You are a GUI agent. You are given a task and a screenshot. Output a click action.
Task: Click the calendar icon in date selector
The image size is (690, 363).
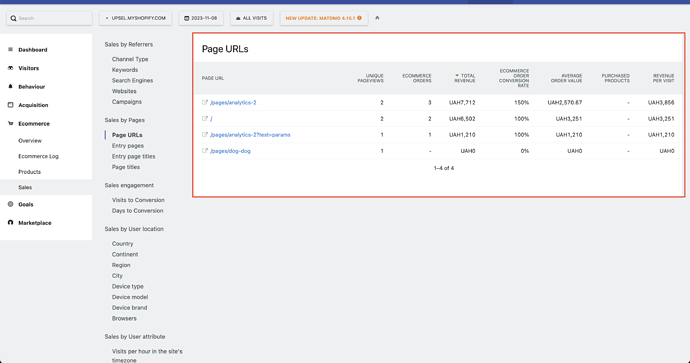point(187,18)
